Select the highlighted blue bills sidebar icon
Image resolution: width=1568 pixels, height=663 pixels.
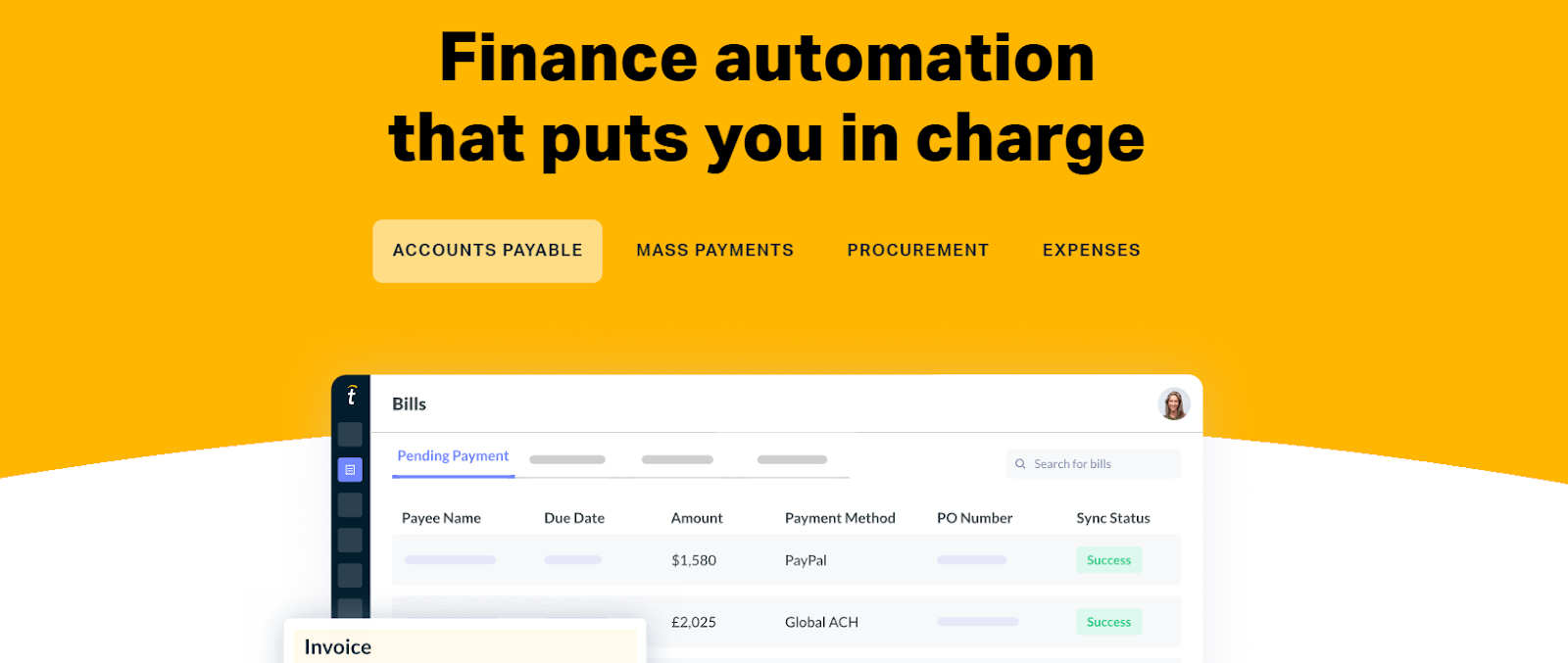(x=350, y=470)
